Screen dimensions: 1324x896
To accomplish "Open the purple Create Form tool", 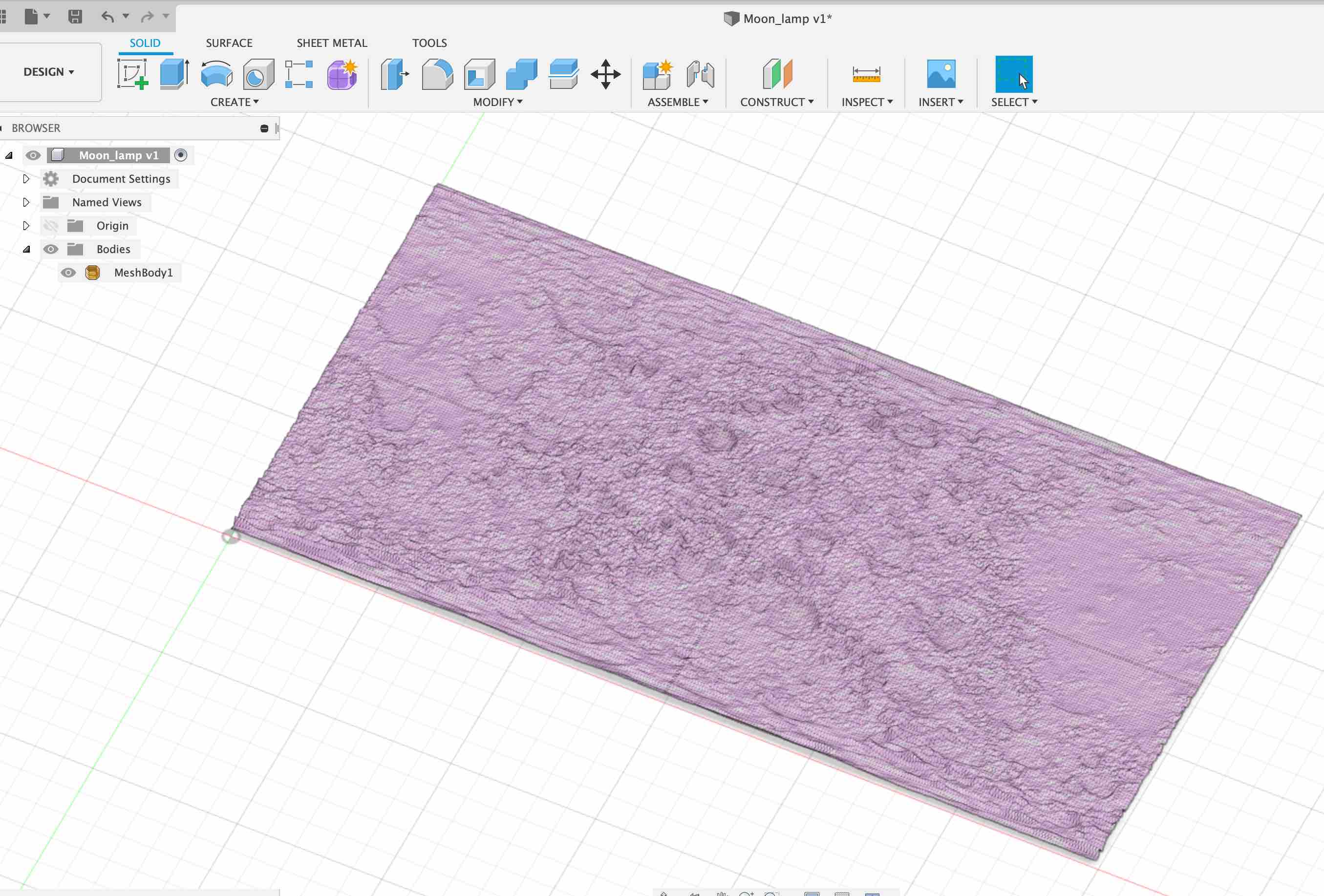I will (x=342, y=74).
